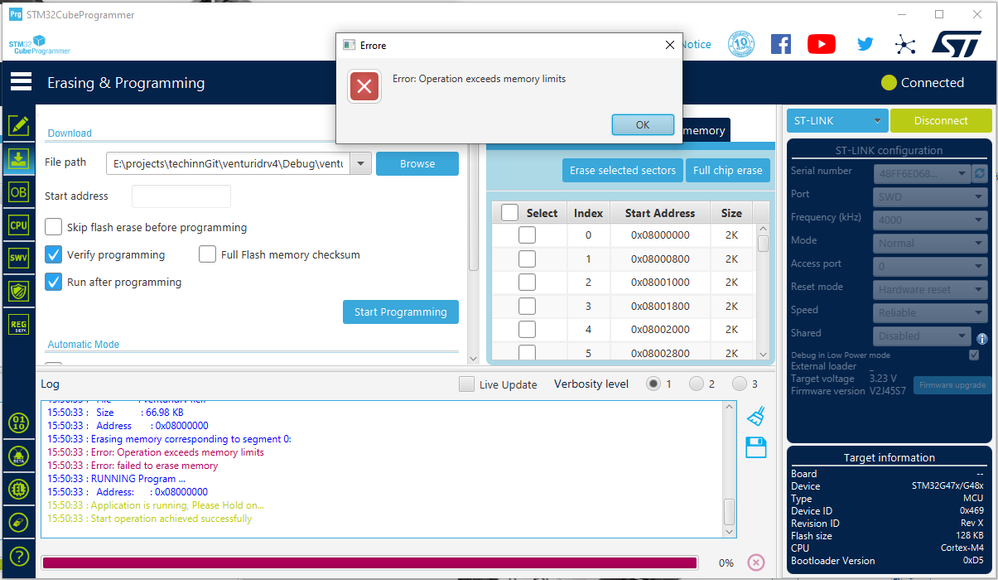Open the shield security icon
The height and width of the screenshot is (580, 998).
[18, 291]
